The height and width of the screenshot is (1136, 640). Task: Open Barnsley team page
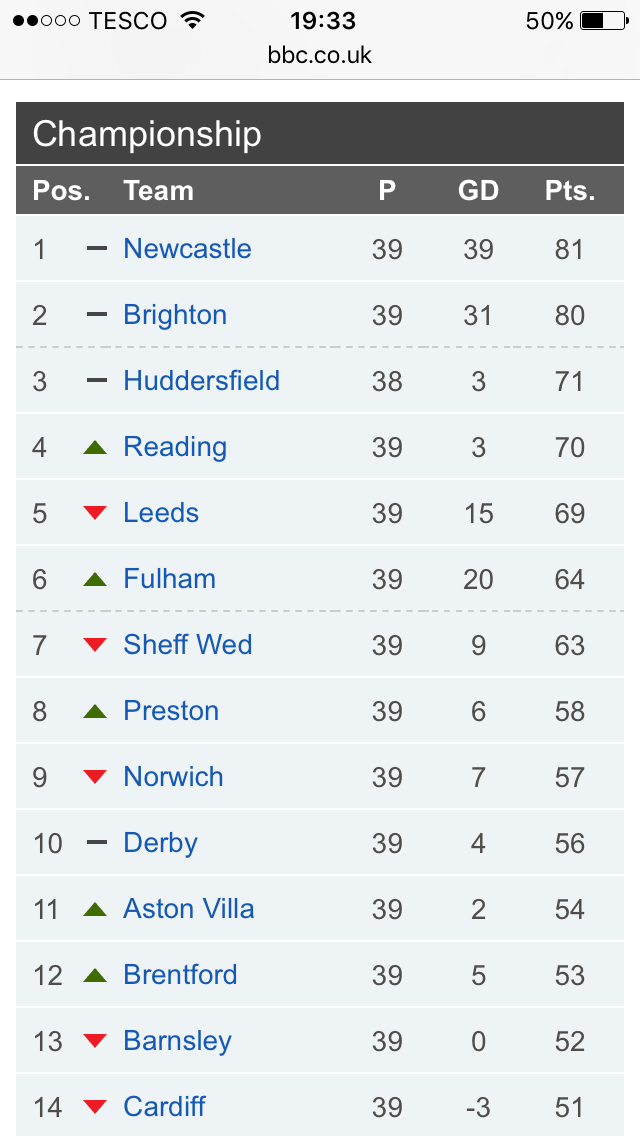[x=177, y=1041]
